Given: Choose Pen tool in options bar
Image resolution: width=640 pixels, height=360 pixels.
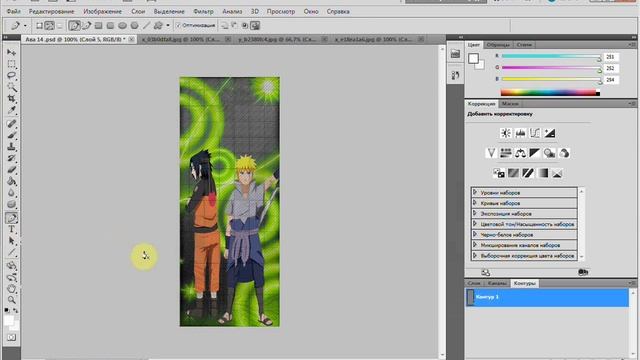Looking at the screenshot, I should tap(75, 26).
